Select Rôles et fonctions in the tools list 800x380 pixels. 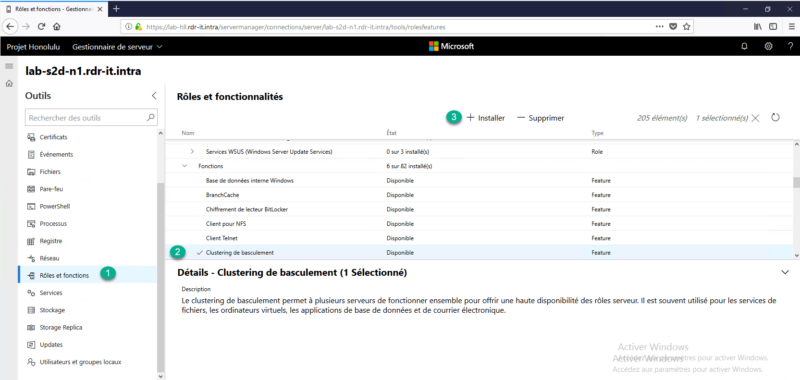click(x=87, y=275)
